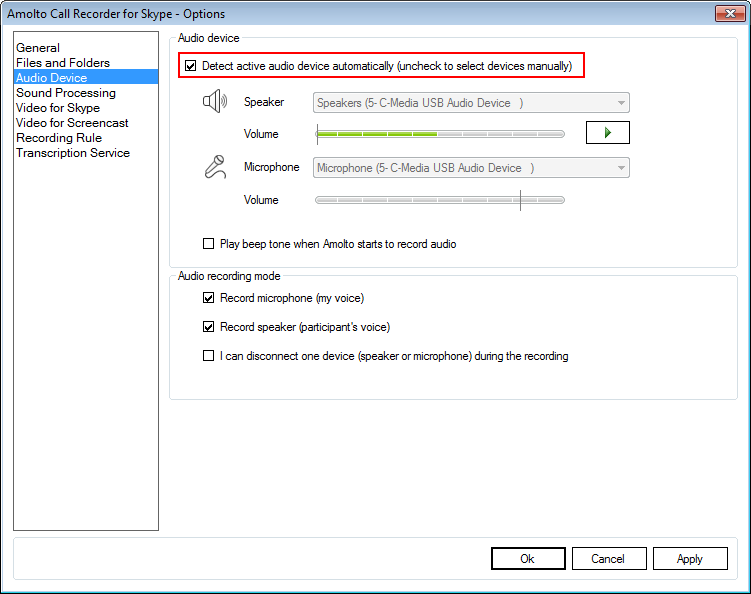Click the speaker icon beside Speaker label
751x594 pixels.
215,101
